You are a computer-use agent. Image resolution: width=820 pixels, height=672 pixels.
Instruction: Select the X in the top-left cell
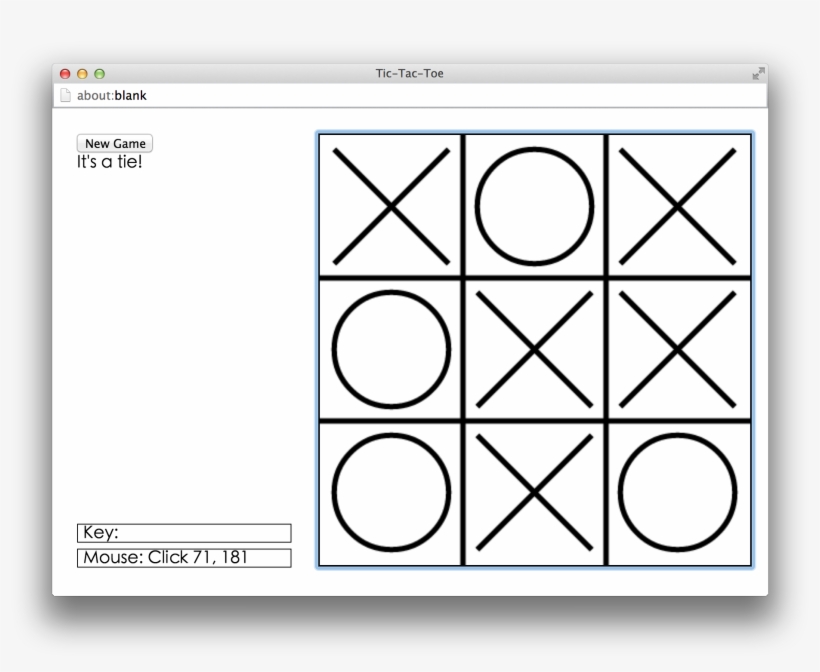tap(390, 202)
